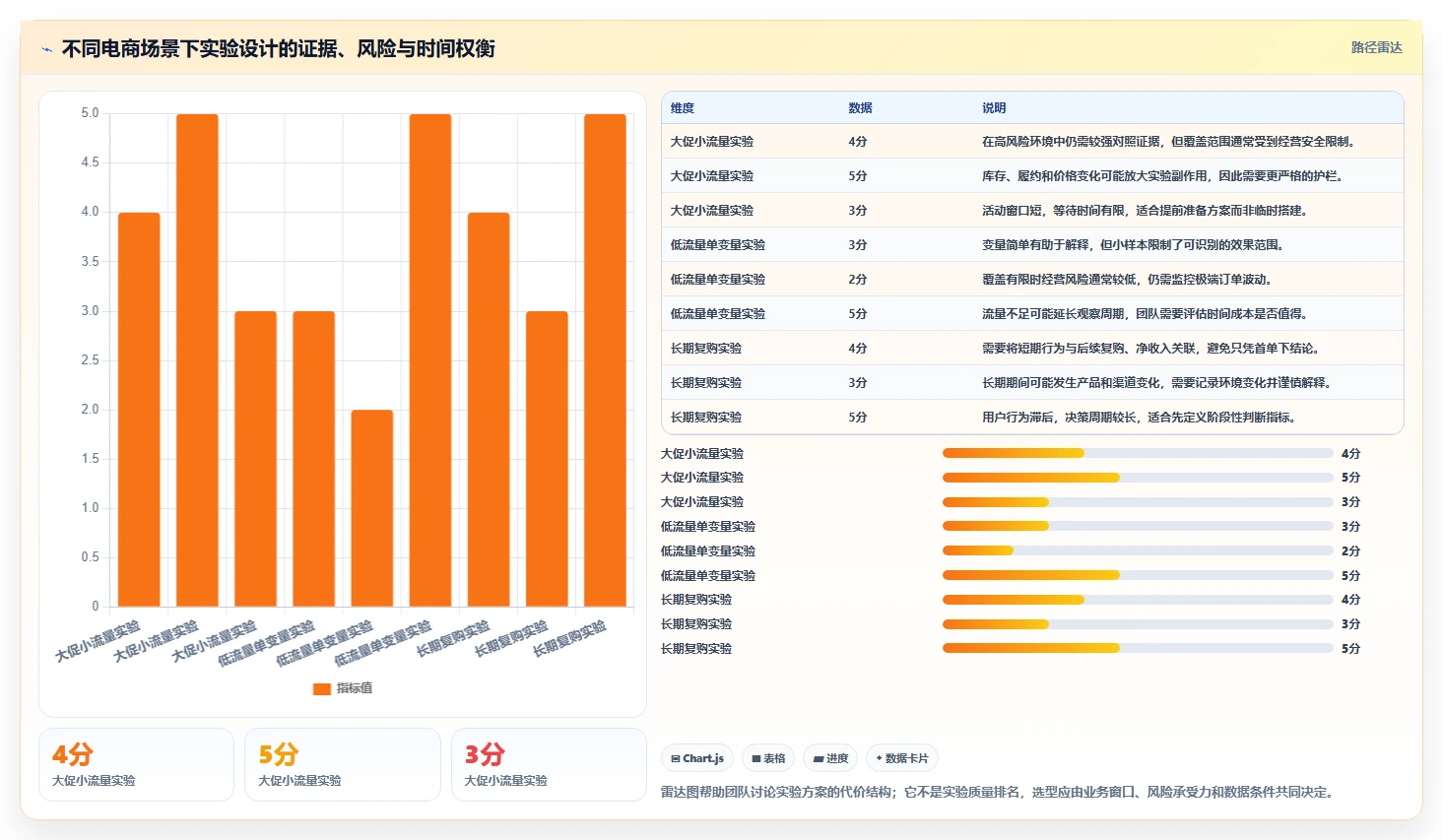Click the 大促小流量实验 chart bar at value 4
The image size is (1443, 840).
point(139,410)
